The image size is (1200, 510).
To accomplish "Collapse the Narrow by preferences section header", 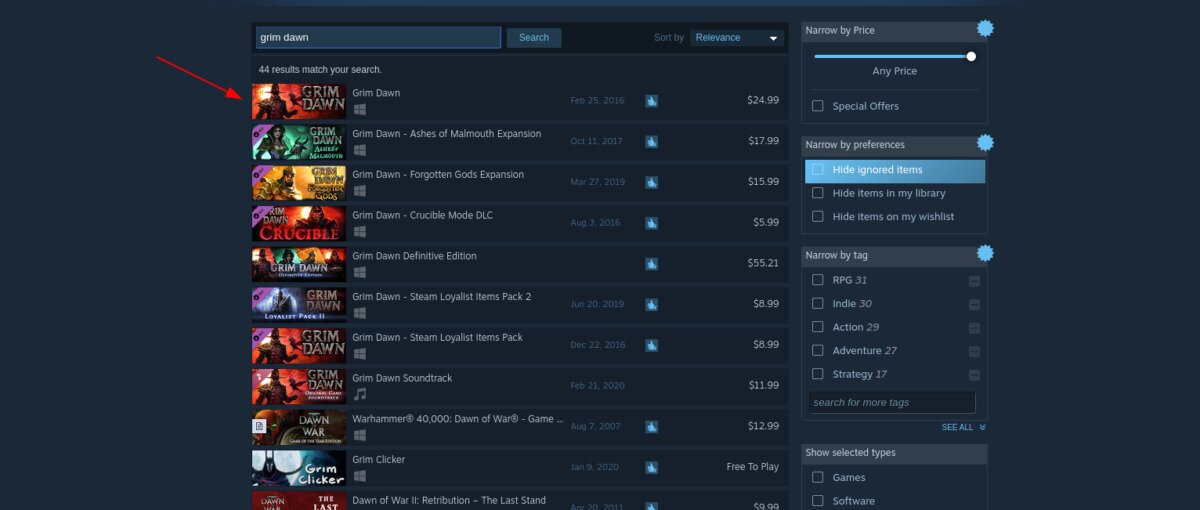I will click(894, 145).
